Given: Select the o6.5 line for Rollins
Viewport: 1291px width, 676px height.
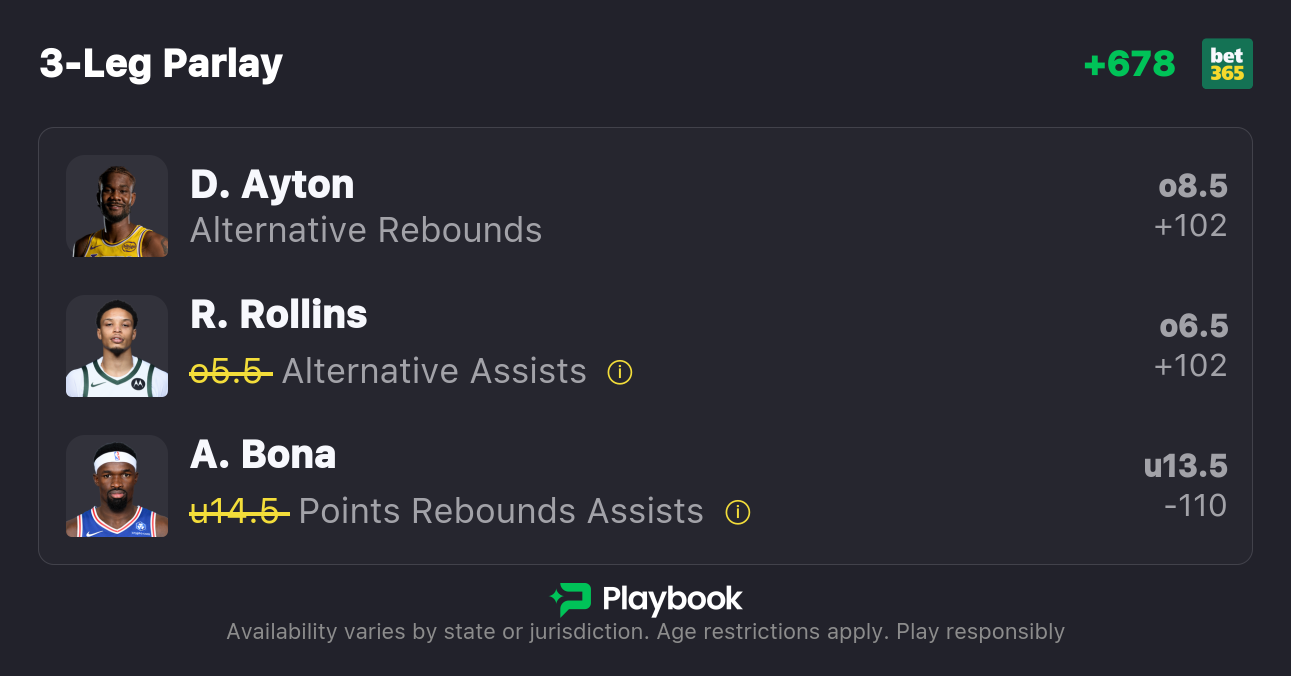Looking at the screenshot, I should tap(1193, 326).
